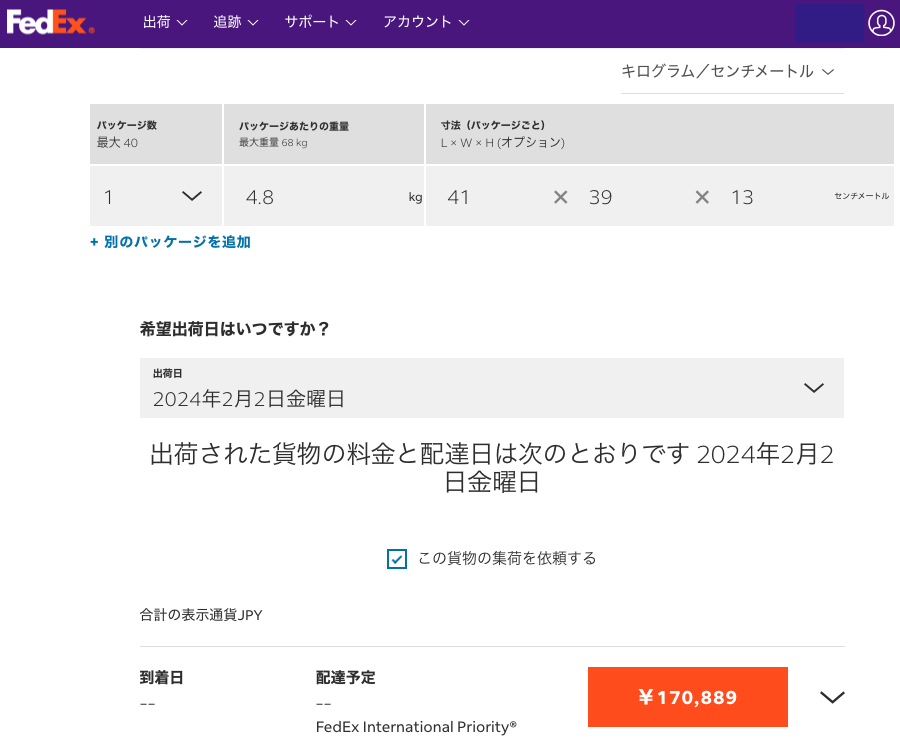Click the length field showing 41
900x742 pixels.
click(x=494, y=197)
